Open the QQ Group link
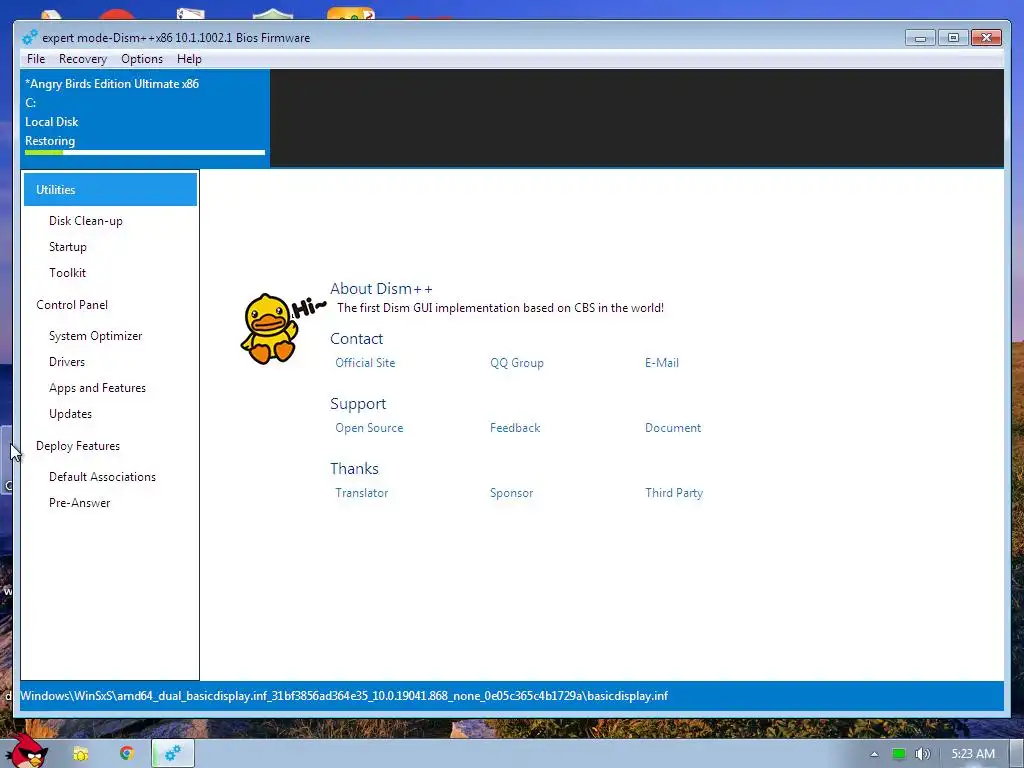 click(517, 362)
